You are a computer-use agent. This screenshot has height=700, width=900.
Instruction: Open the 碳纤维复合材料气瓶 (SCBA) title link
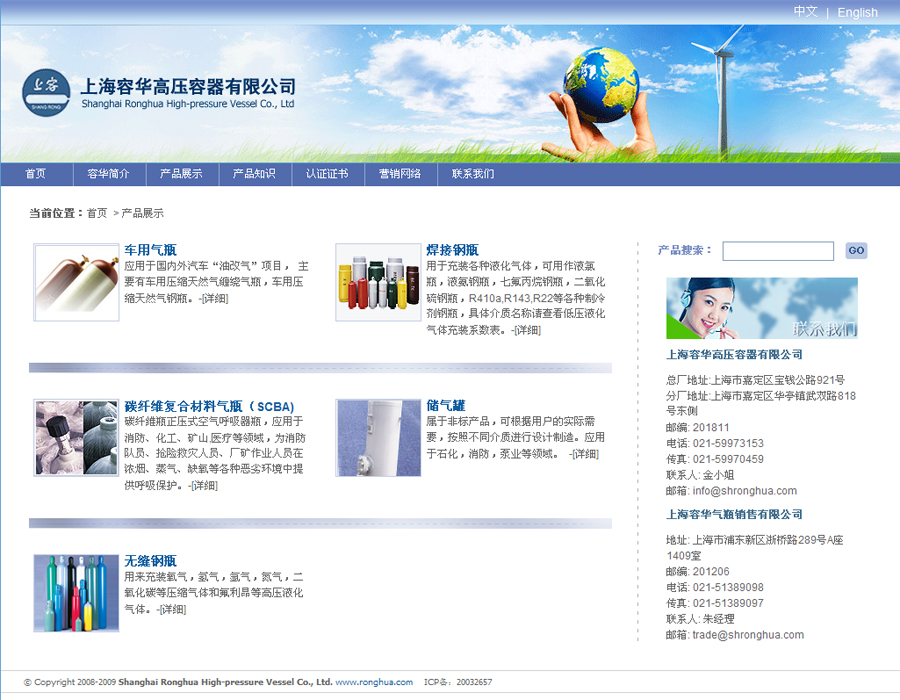pos(210,406)
